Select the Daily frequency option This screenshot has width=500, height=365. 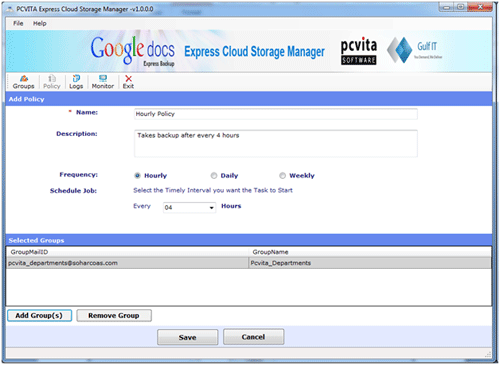pyautogui.click(x=214, y=175)
